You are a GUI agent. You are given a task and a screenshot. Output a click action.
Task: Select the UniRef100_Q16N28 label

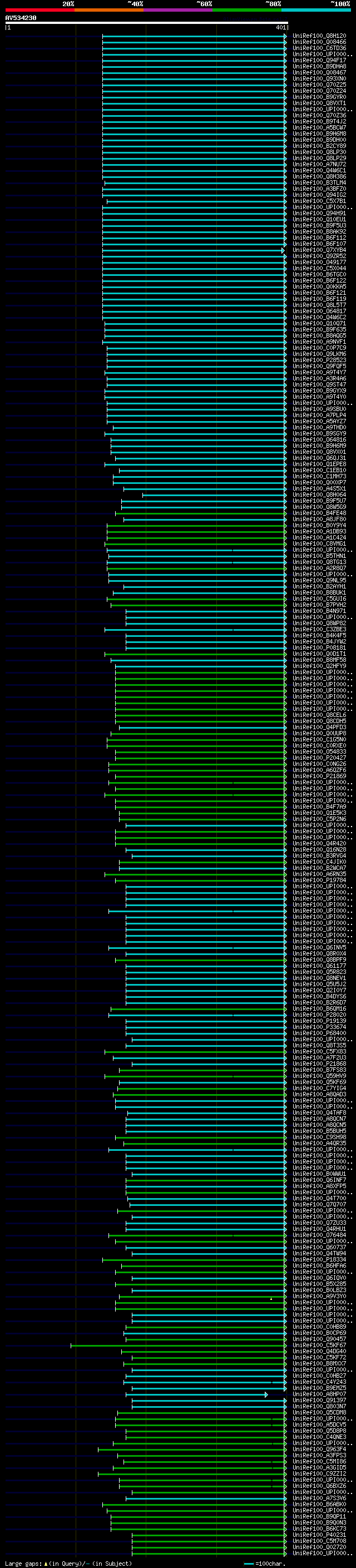point(319,850)
